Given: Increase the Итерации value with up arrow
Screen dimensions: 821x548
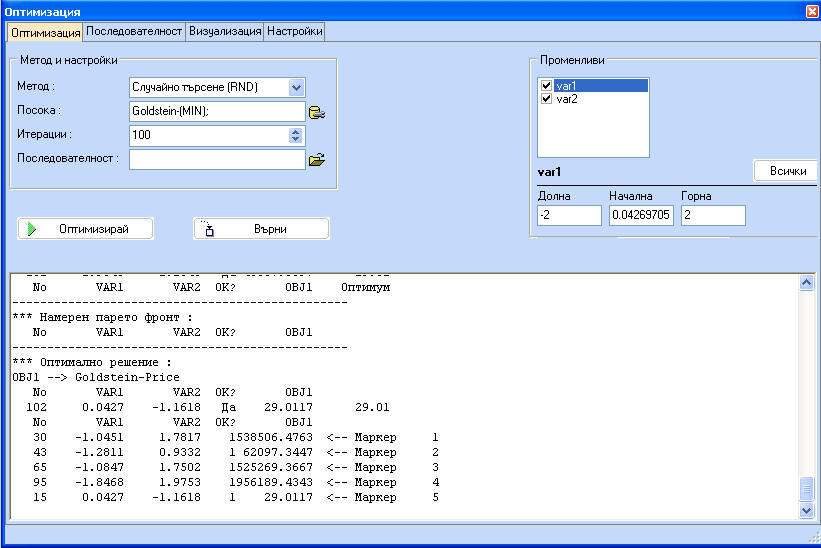Looking at the screenshot, I should 295,131.
